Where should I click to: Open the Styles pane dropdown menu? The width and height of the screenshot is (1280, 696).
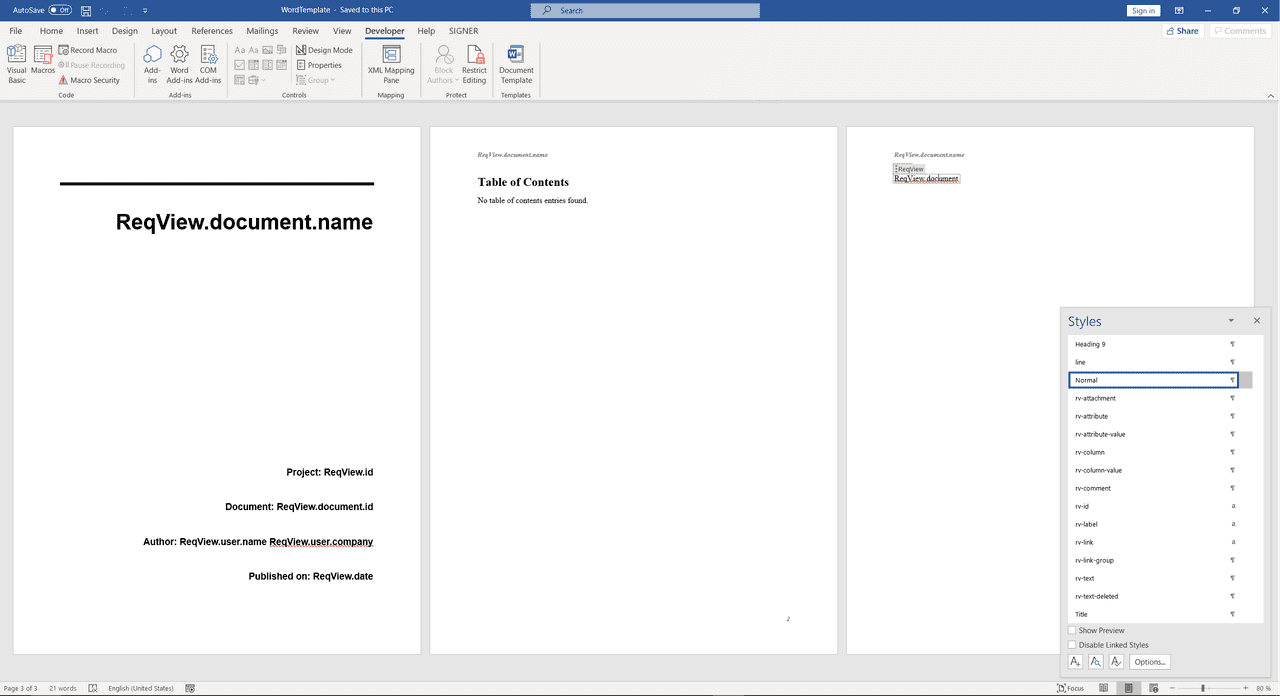pos(1230,320)
